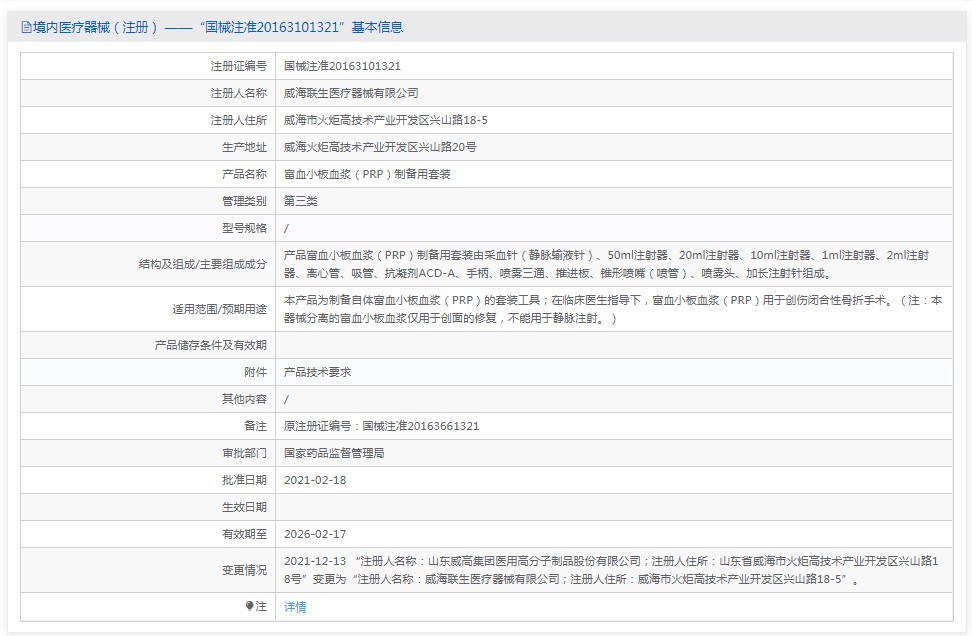Image resolution: width=972 pixels, height=636 pixels.
Task: Click the 结构及组成/主要组成成分 label
Action: [203, 264]
